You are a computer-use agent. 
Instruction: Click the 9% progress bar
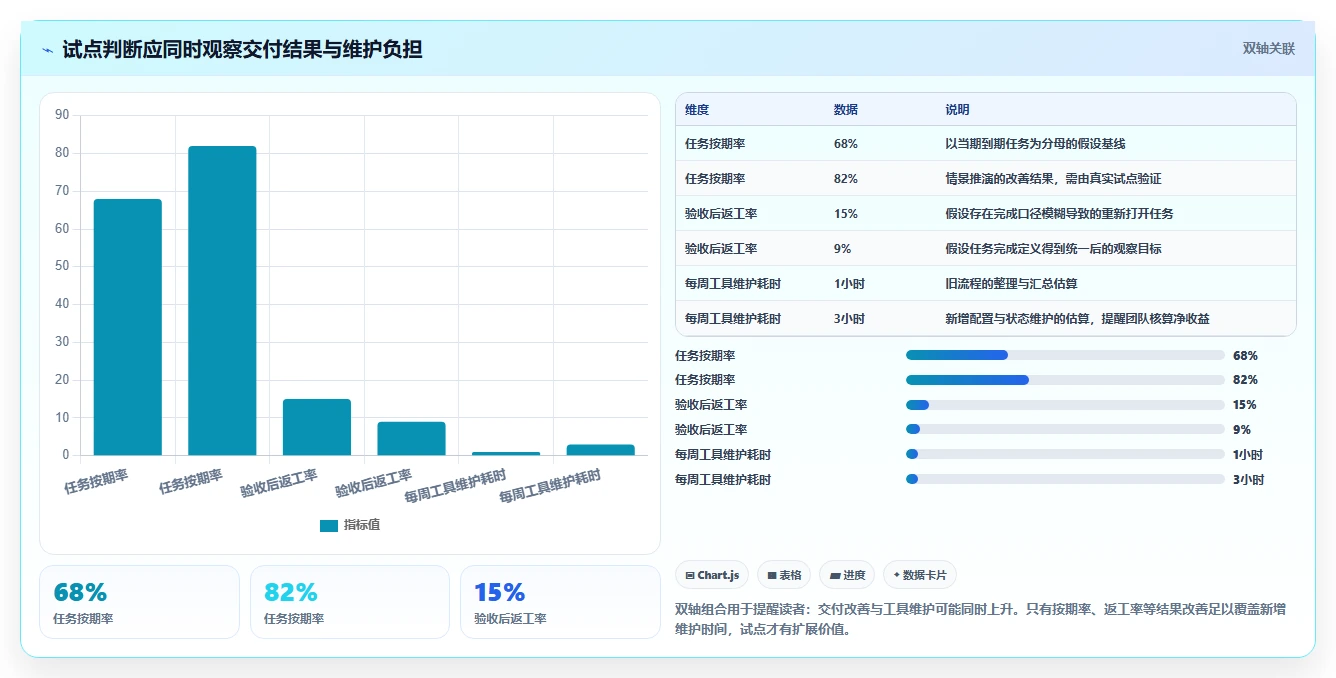(x=1065, y=430)
